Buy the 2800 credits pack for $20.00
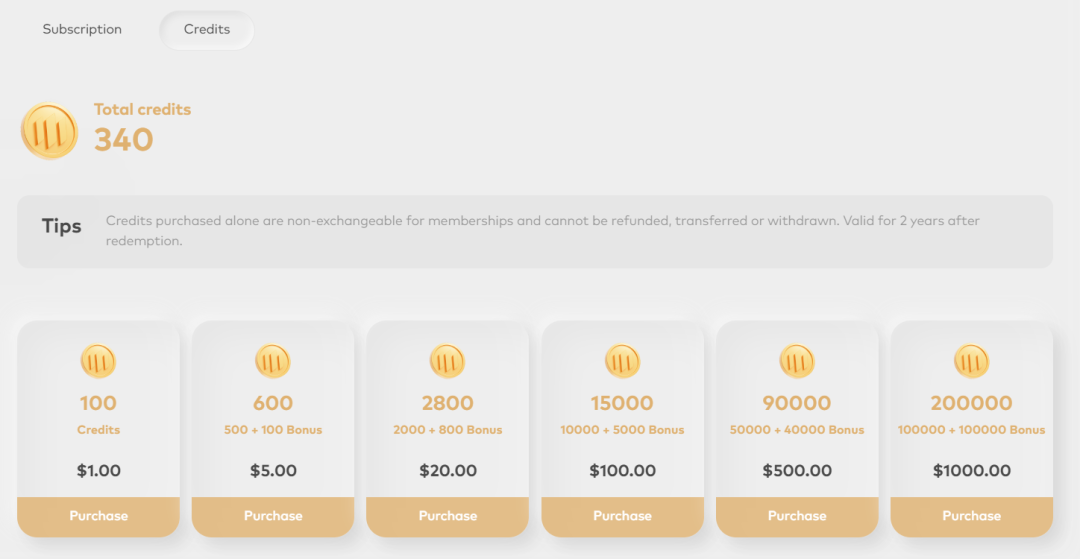This screenshot has width=1080, height=559. (448, 516)
